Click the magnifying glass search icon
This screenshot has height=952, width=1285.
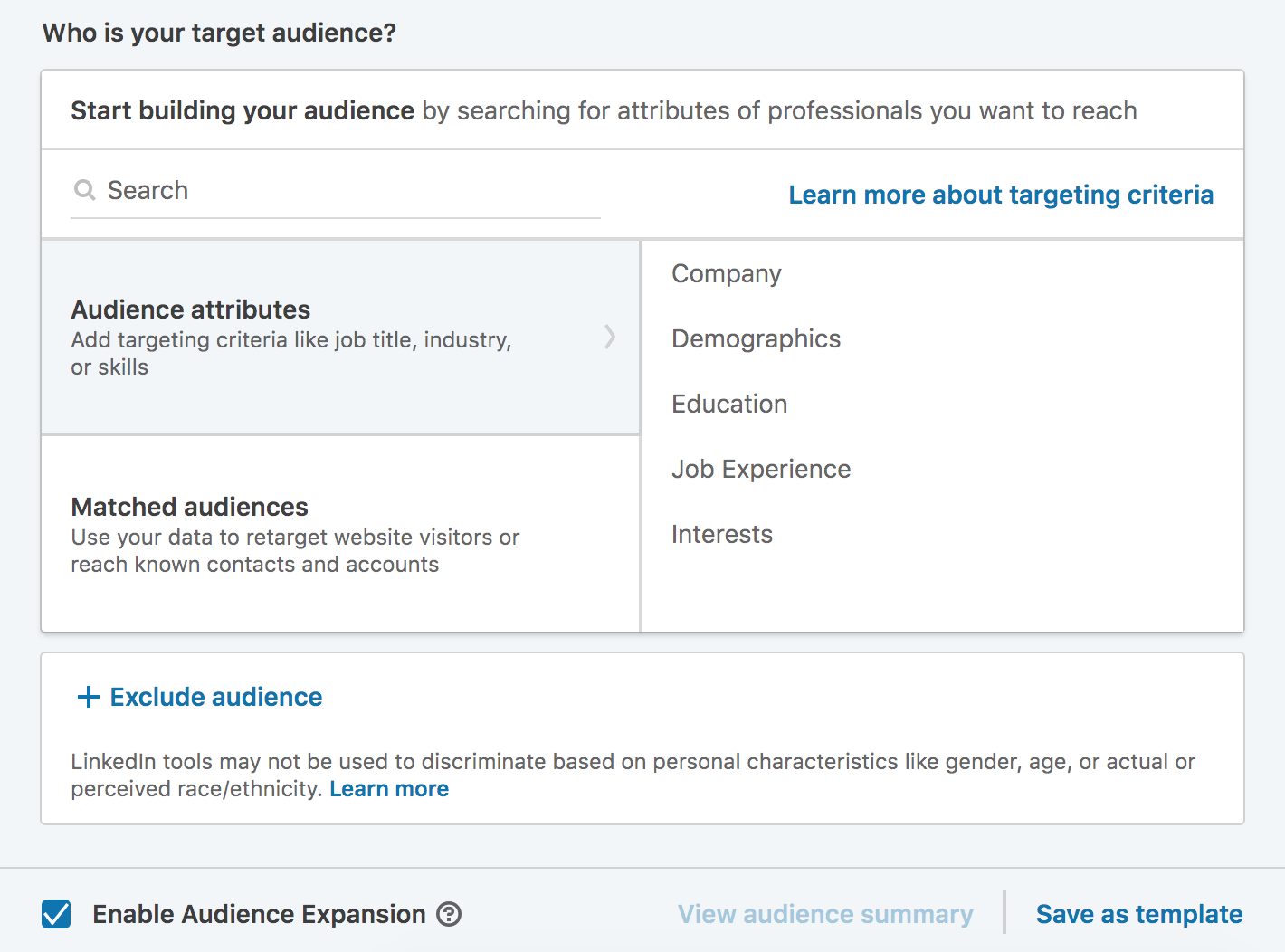(x=84, y=190)
